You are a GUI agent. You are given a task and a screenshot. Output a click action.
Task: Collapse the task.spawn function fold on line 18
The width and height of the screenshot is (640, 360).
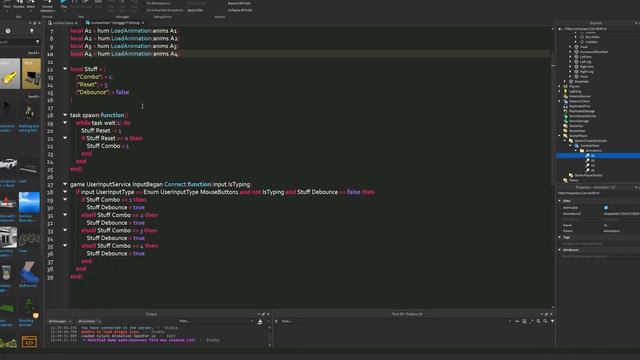pyautogui.click(x=65, y=115)
